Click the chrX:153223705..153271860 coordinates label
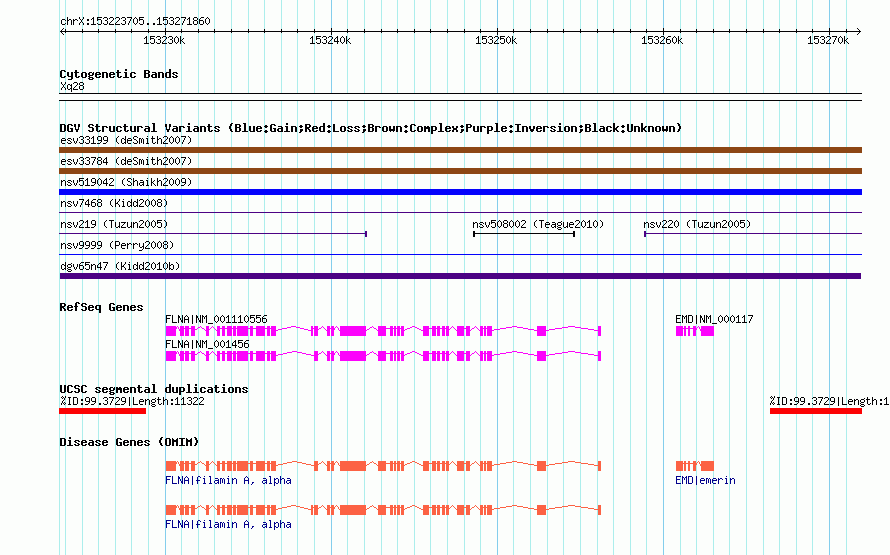 click(x=135, y=21)
